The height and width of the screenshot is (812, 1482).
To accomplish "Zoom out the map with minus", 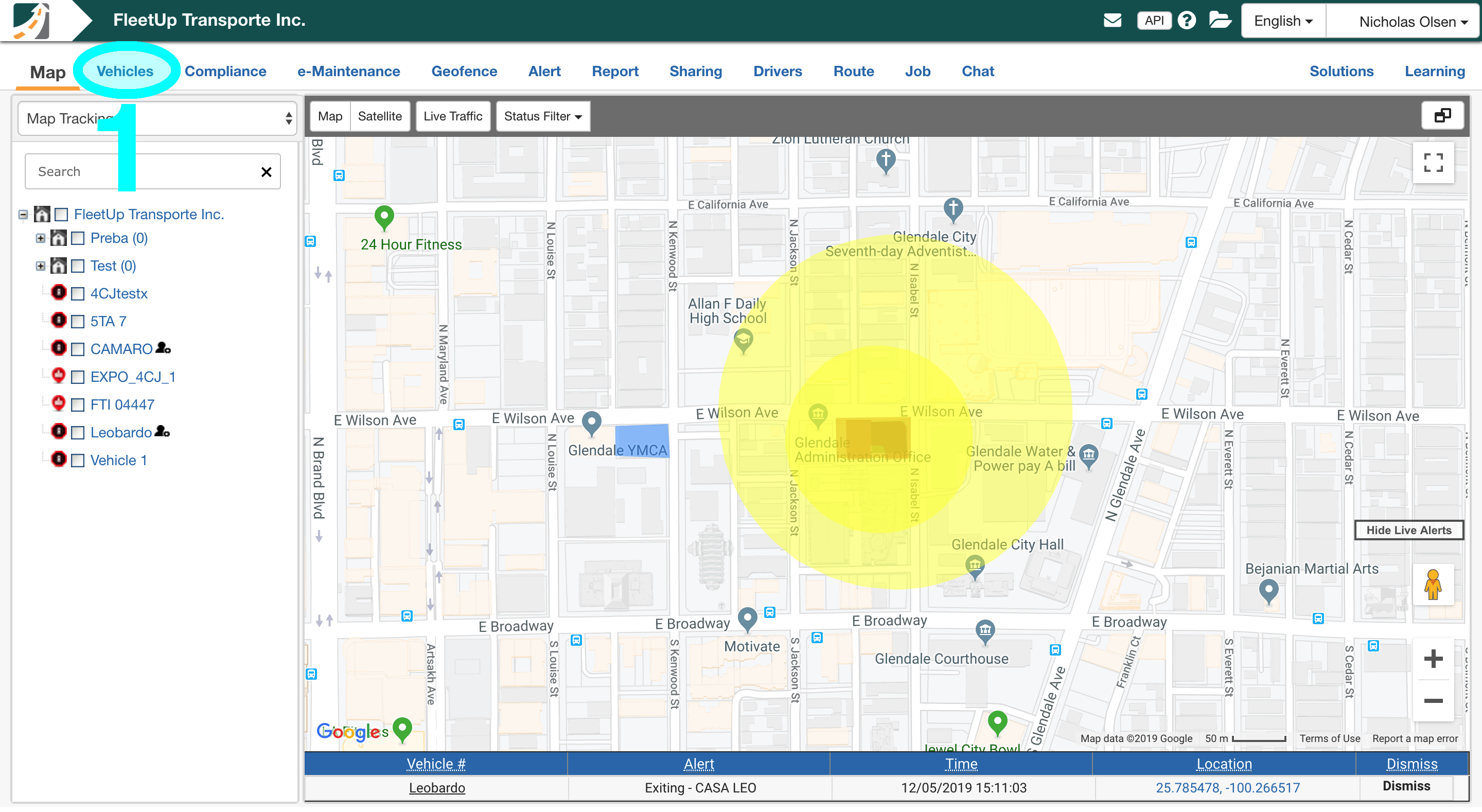I will pyautogui.click(x=1433, y=700).
